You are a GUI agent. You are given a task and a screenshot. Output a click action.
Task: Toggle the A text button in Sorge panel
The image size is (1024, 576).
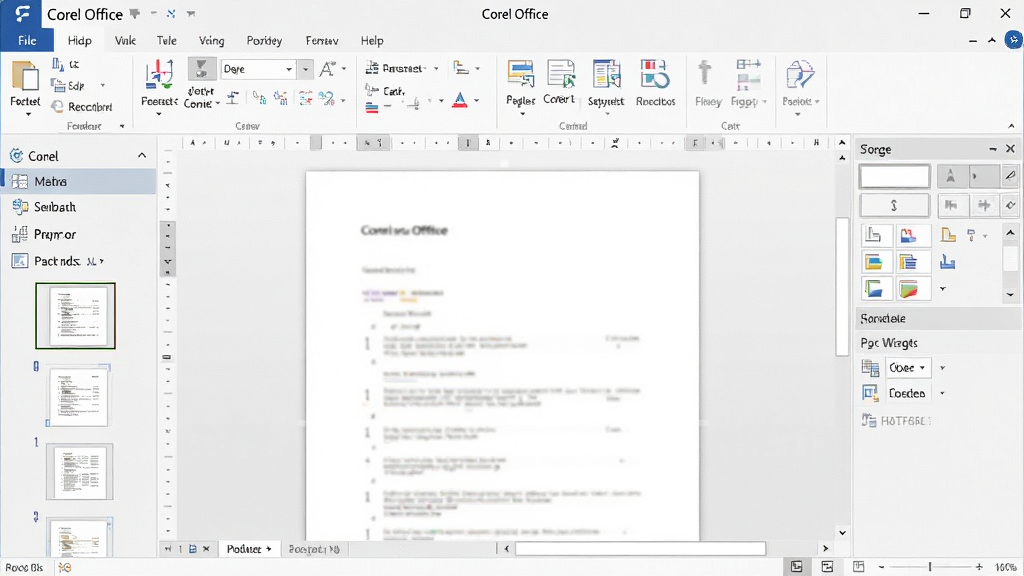pos(951,176)
